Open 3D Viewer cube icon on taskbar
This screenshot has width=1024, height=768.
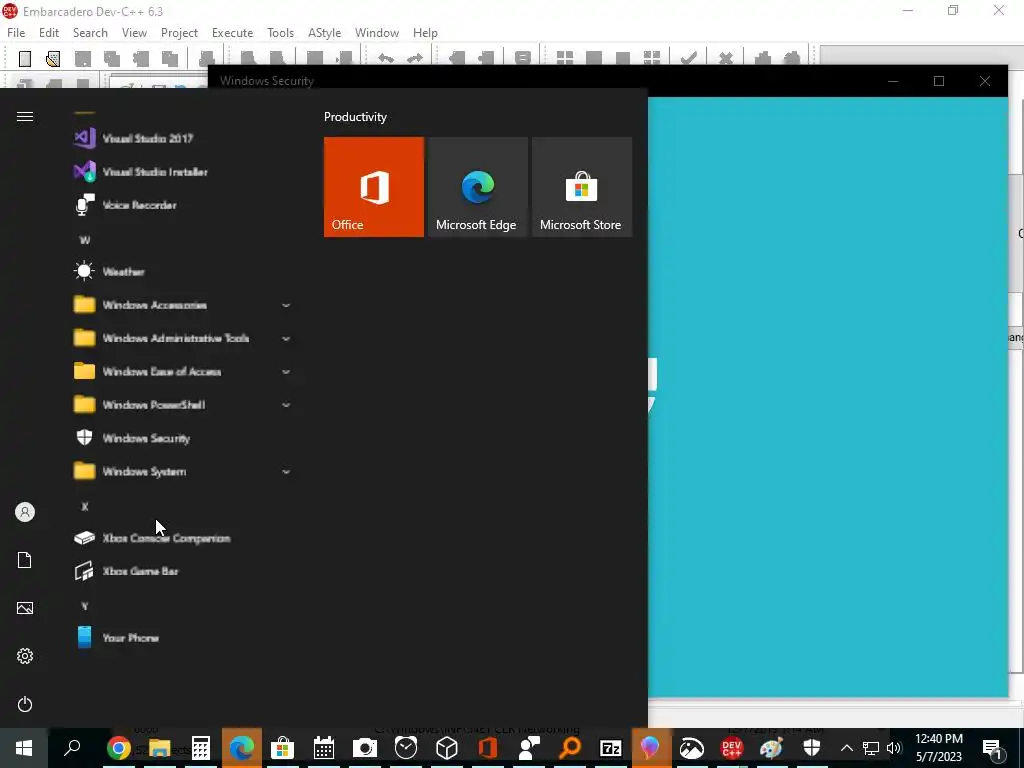[x=446, y=748]
